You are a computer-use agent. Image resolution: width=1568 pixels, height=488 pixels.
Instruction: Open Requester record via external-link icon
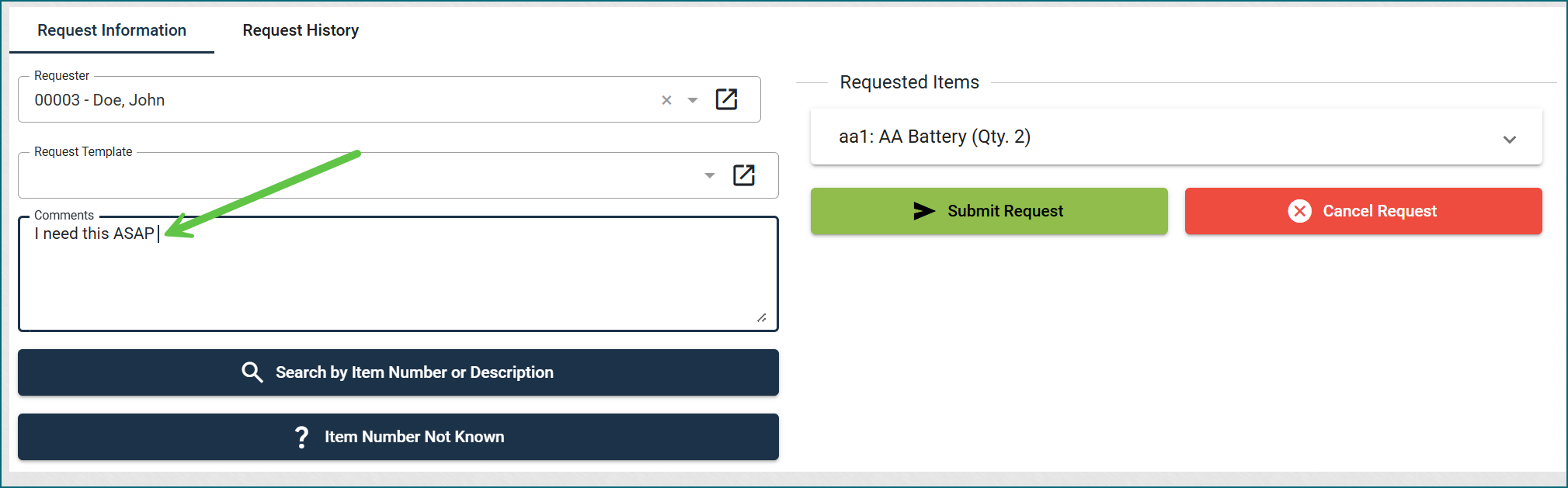pos(726,99)
